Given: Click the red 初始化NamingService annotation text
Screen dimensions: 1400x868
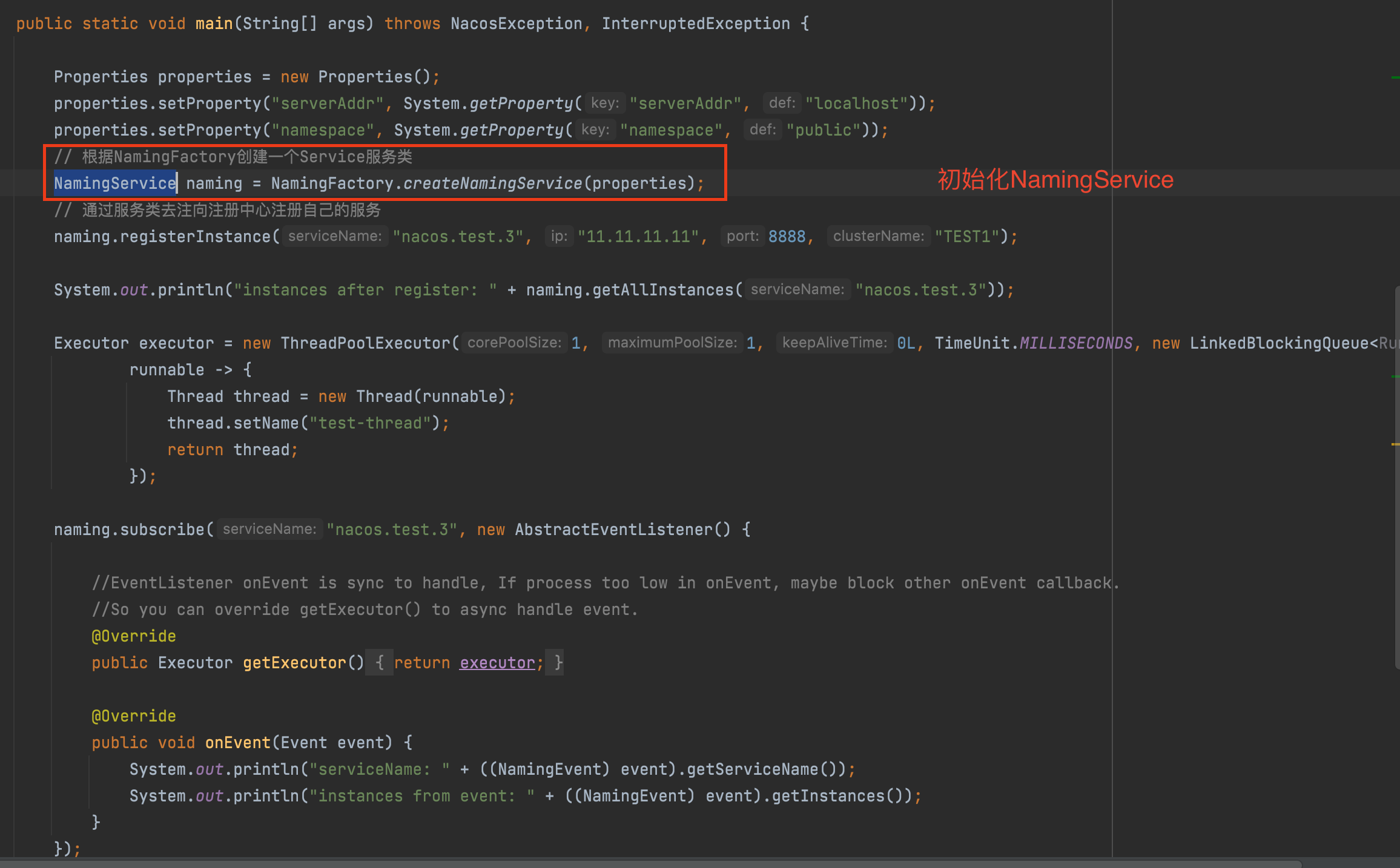Looking at the screenshot, I should pyautogui.click(x=1055, y=180).
